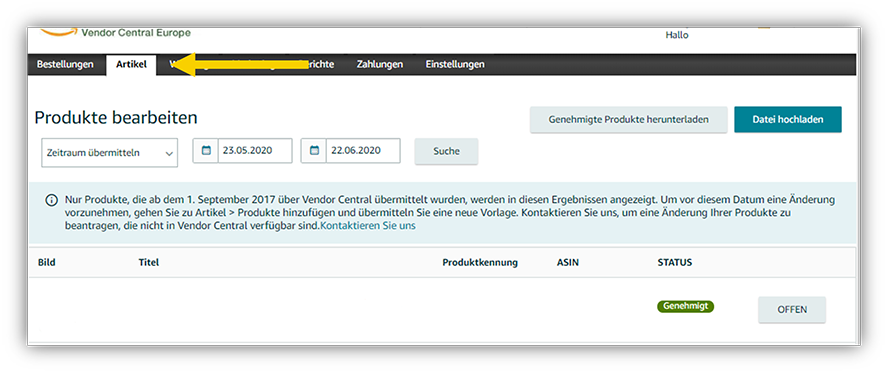888x373 pixels.
Task: Click the Datei hochladen button
Action: (788, 119)
